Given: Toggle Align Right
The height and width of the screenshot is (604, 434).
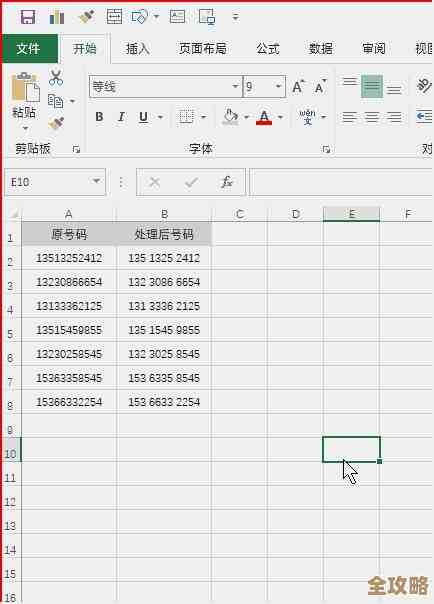Looking at the screenshot, I should coord(394,117).
